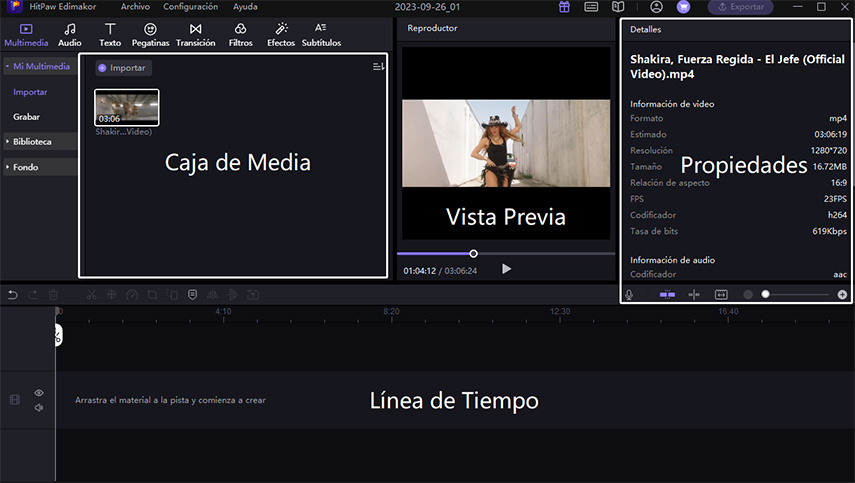This screenshot has width=855, height=483.
Task: Select Grabar in the sidebar
Action: [x=26, y=117]
